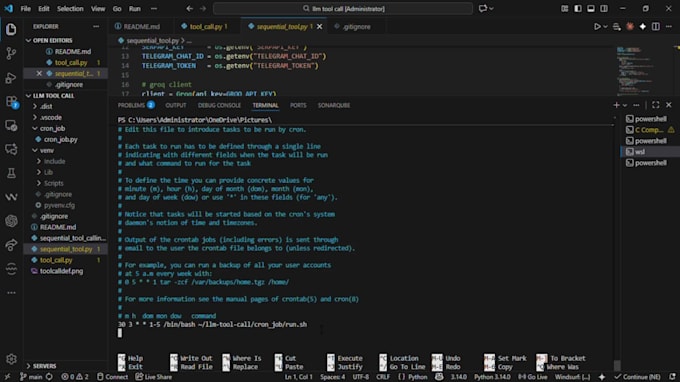Screen dimensions: 680x382
Task: Open Manage gear icon
Action: (11, 359)
